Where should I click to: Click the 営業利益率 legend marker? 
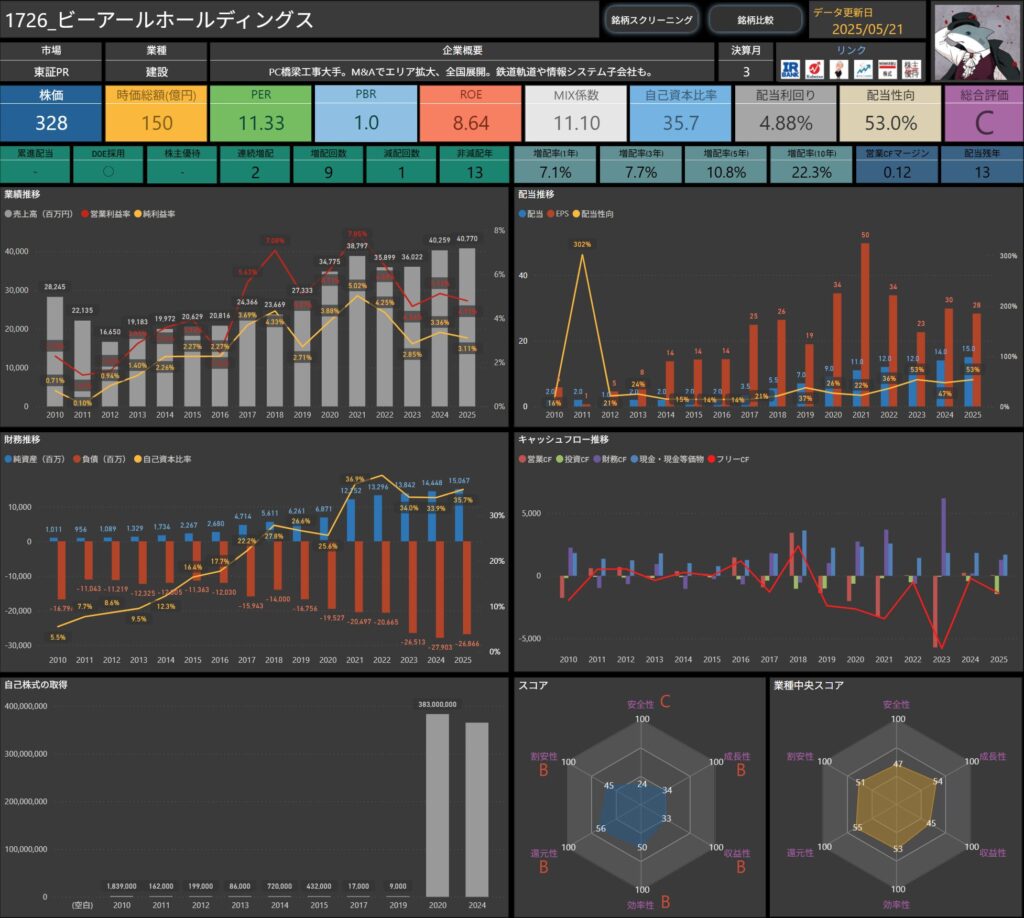85,214
